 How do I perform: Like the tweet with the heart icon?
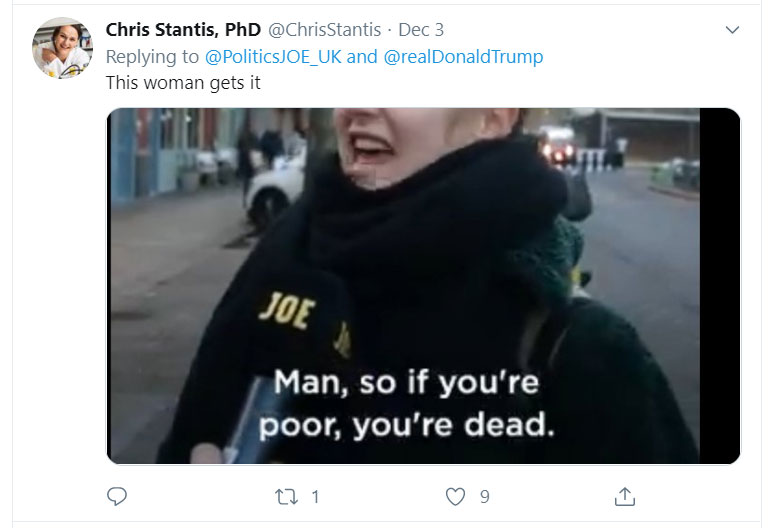[455, 496]
